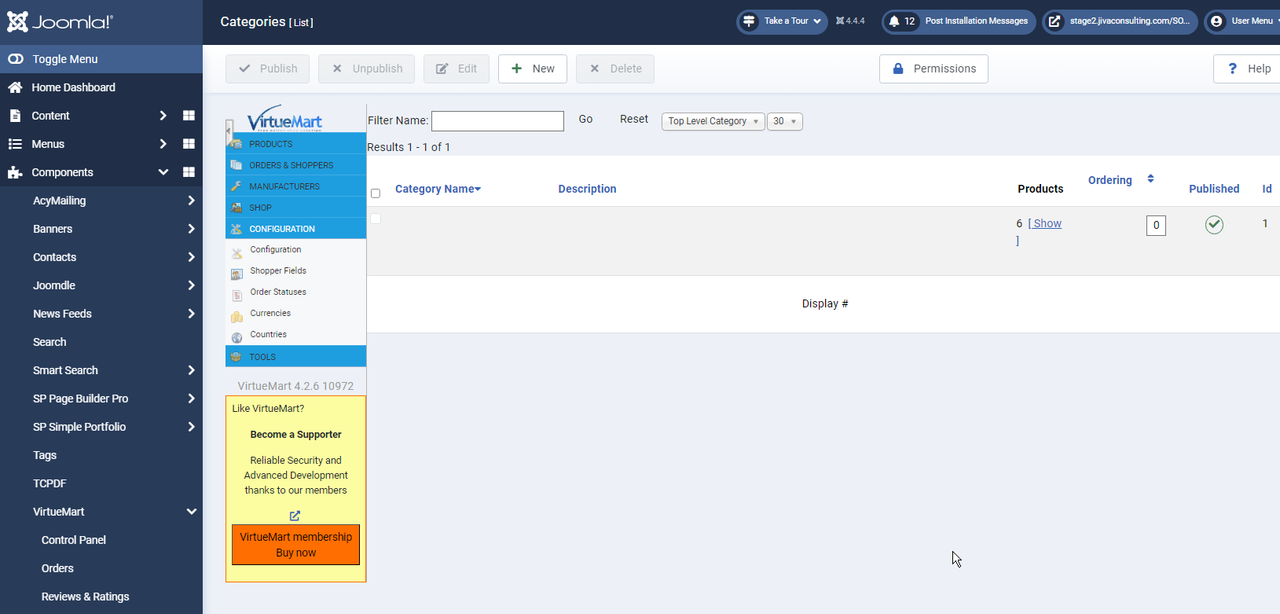Expand the AcyMailing submenu
This screenshot has height=614, width=1280.
191,201
